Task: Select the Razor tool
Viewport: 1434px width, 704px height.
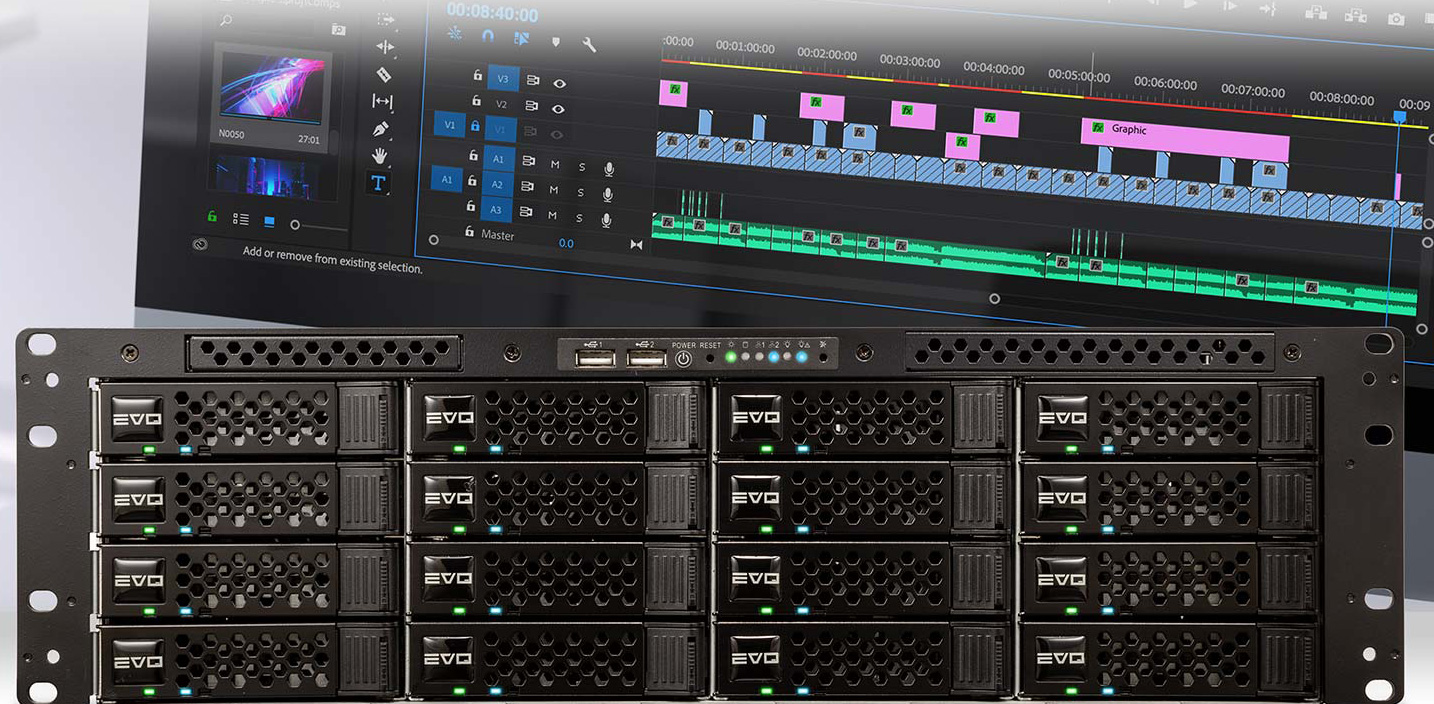Action: coord(383,74)
